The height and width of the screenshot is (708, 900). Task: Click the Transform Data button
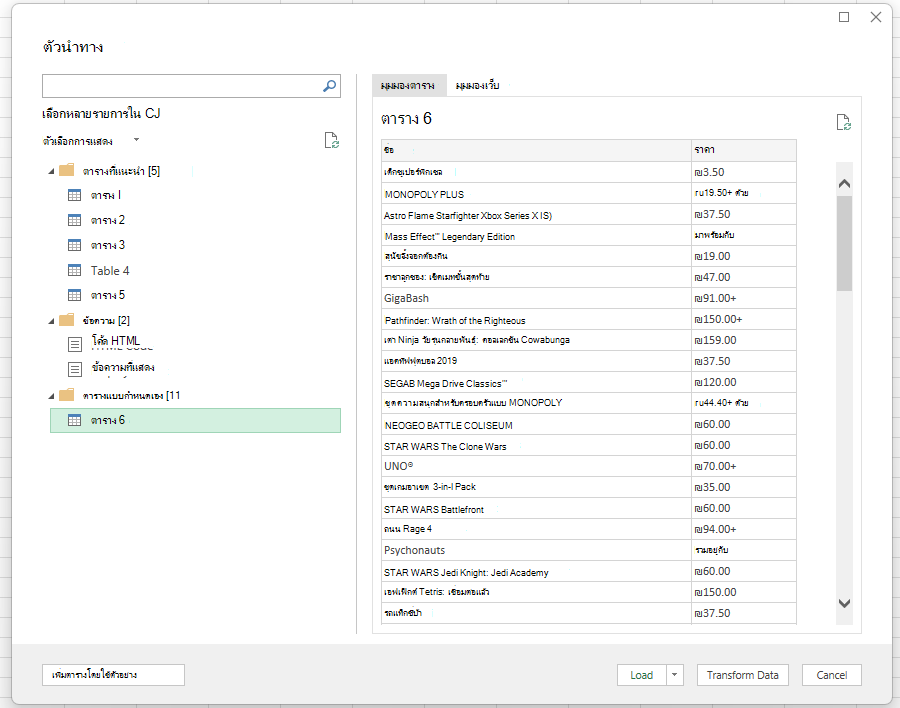pos(742,675)
